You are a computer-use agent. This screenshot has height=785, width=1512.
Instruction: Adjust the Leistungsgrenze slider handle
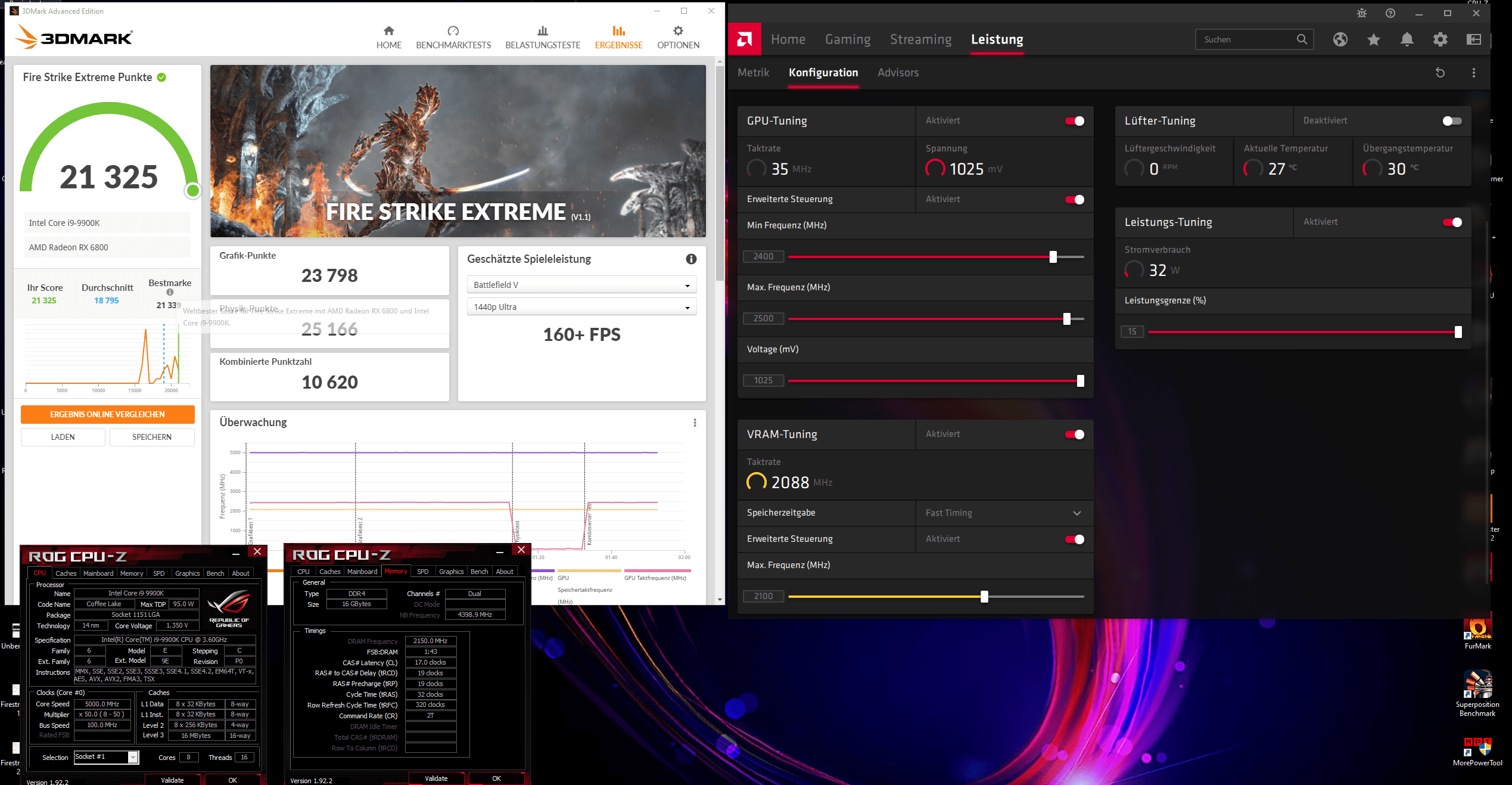coord(1458,332)
